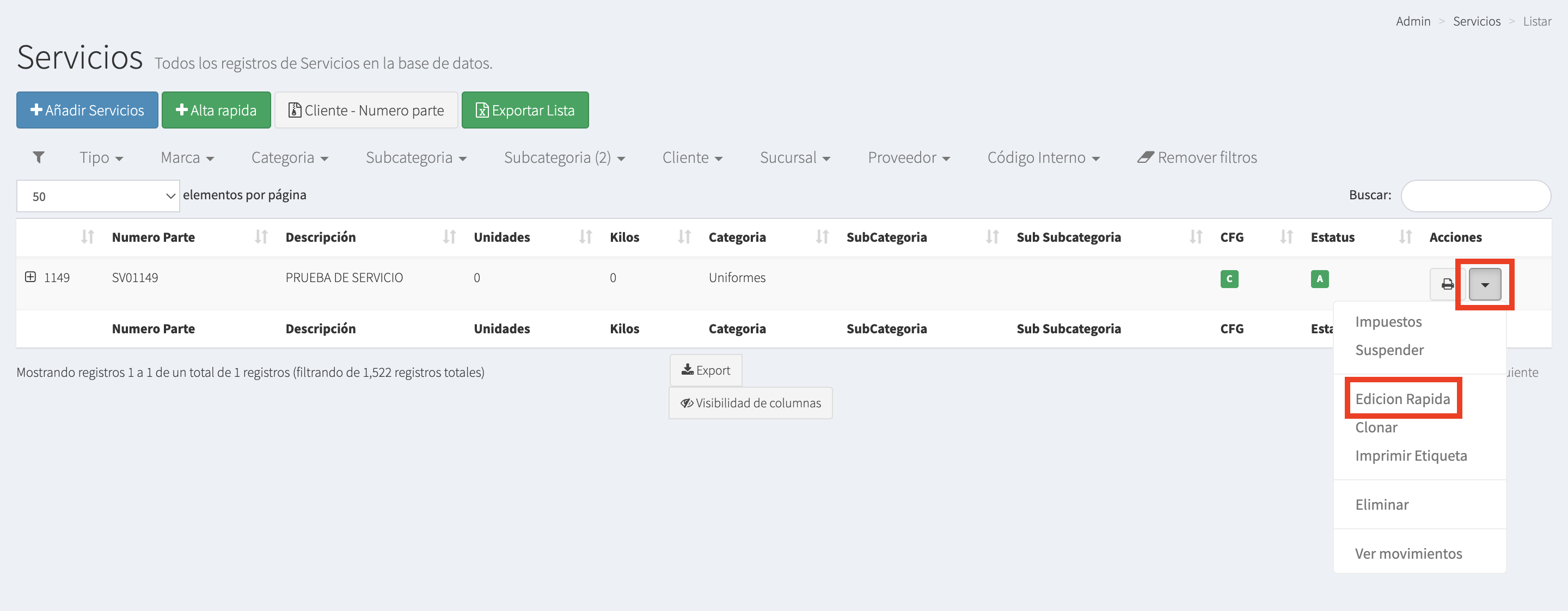Open the Proveedor filter dropdown
Image resolution: width=1568 pixels, height=611 pixels.
coord(908,157)
